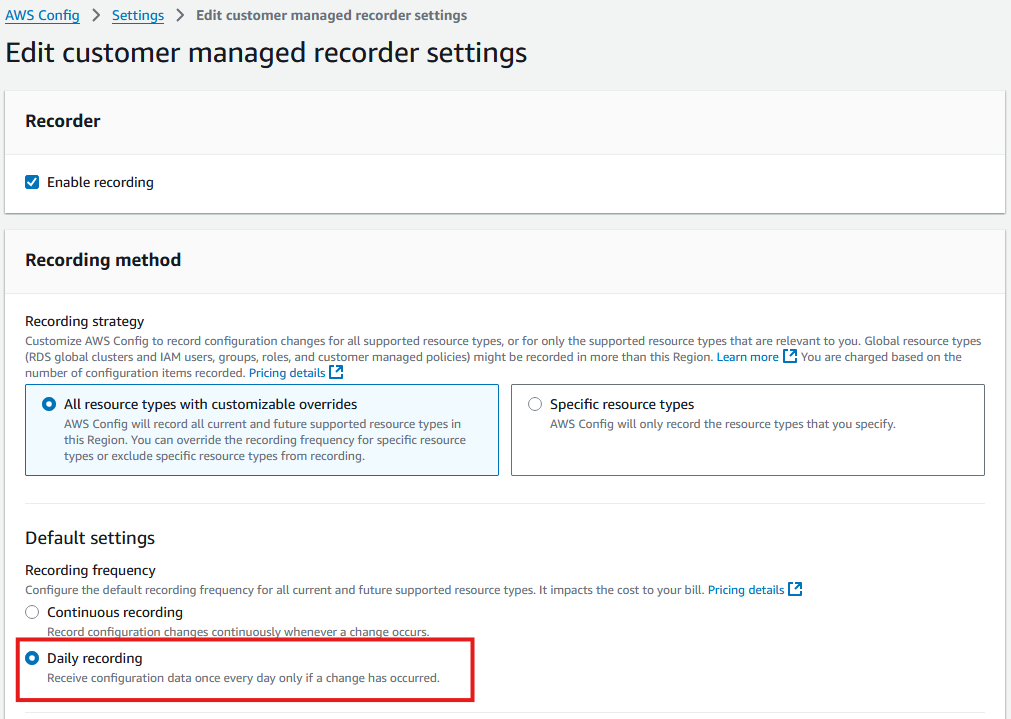Click 'Edit customer managed recorder settings' breadcrumb text
This screenshot has height=719, width=1011.
click(x=331, y=15)
